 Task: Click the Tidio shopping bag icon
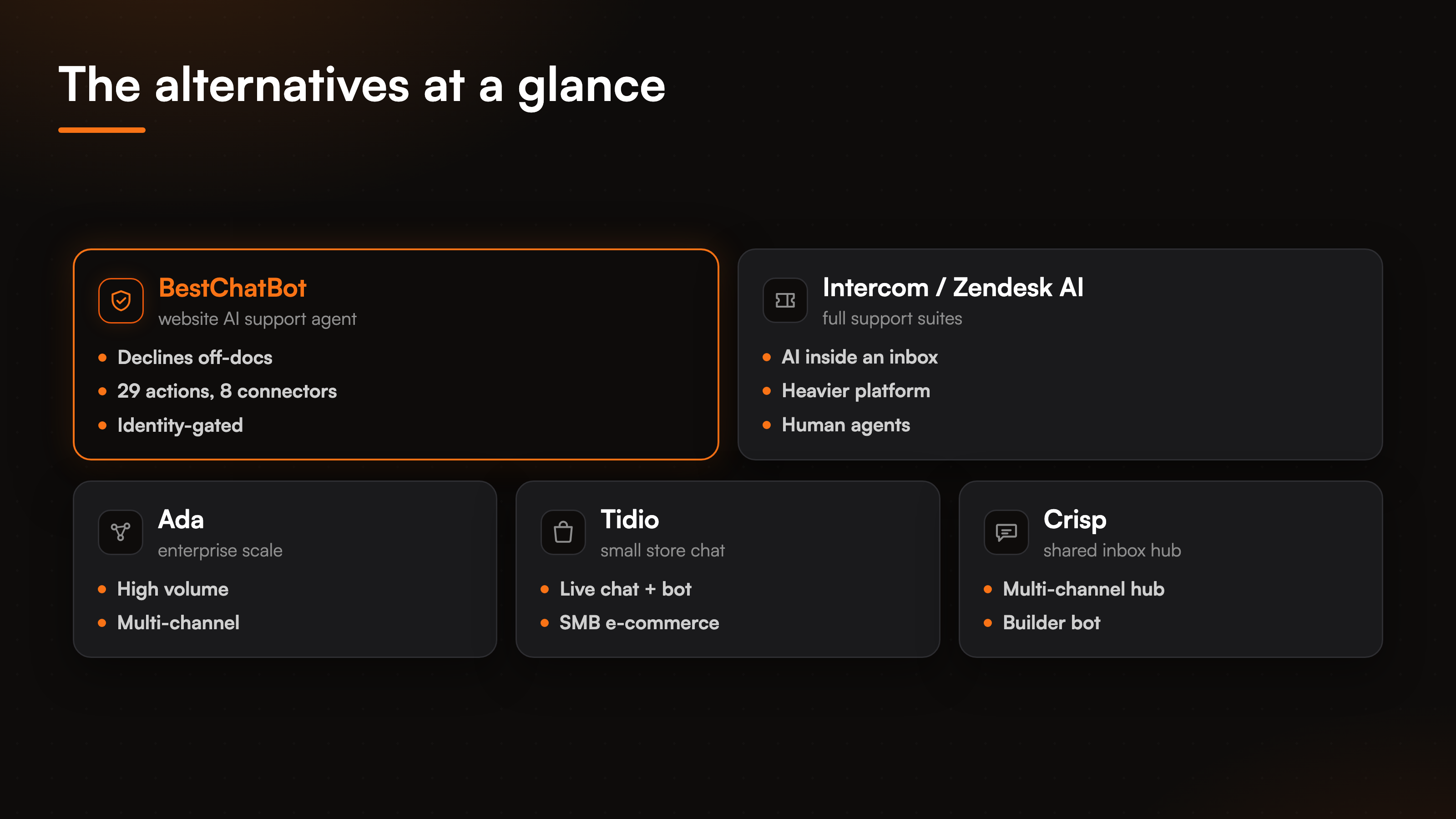tap(563, 532)
